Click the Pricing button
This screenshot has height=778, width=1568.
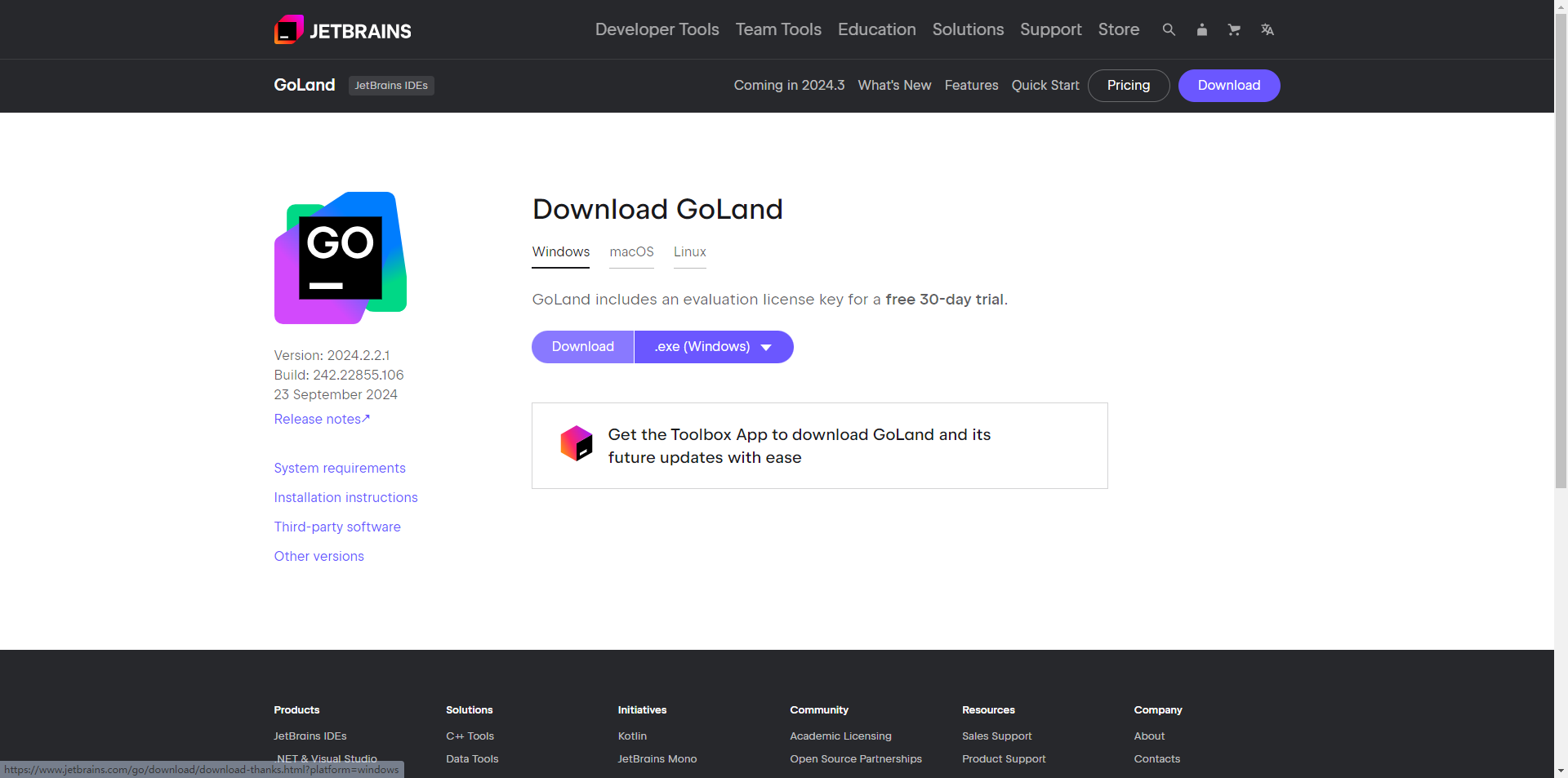[1129, 86]
